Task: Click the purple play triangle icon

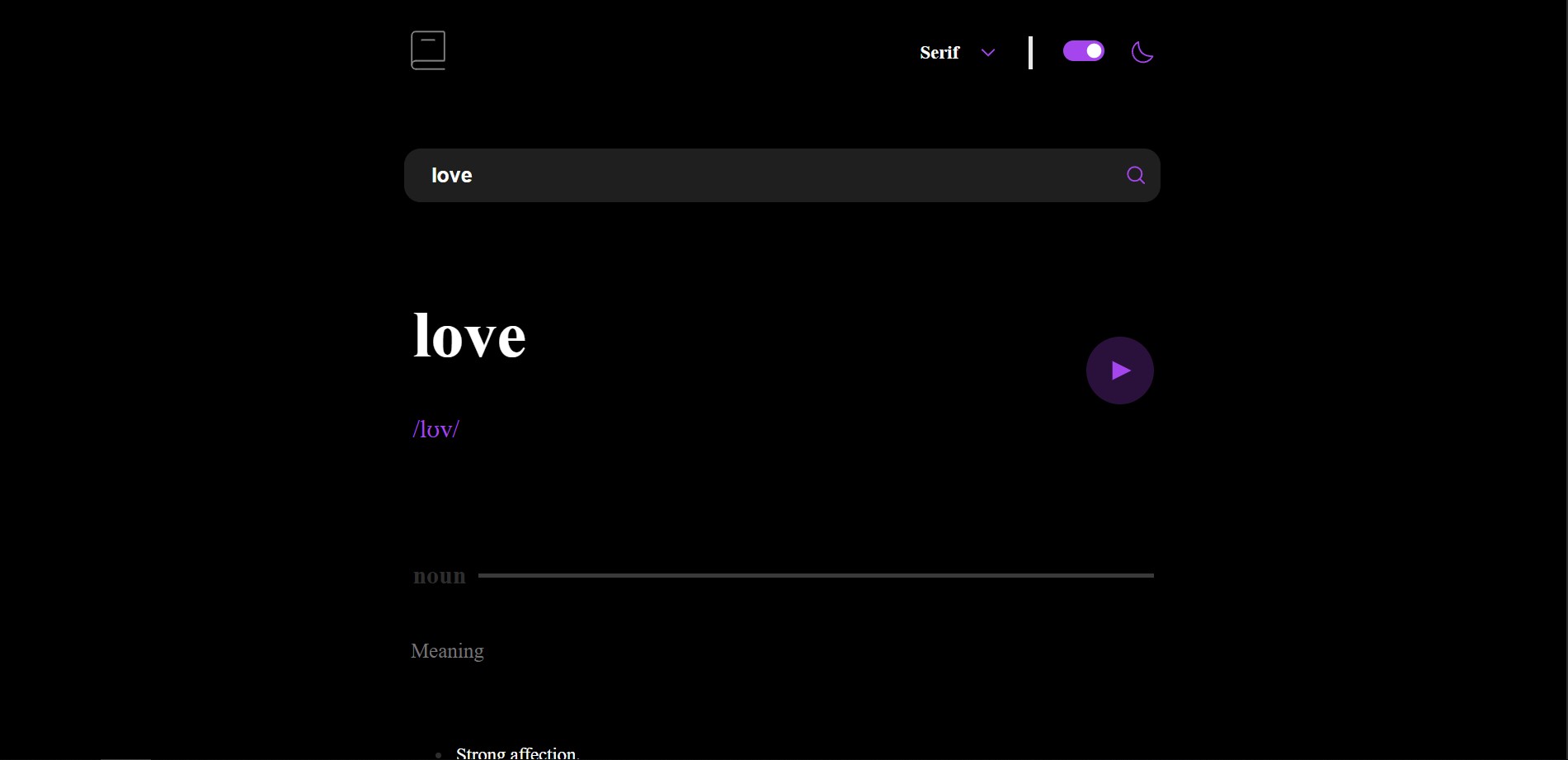Action: [x=1121, y=371]
